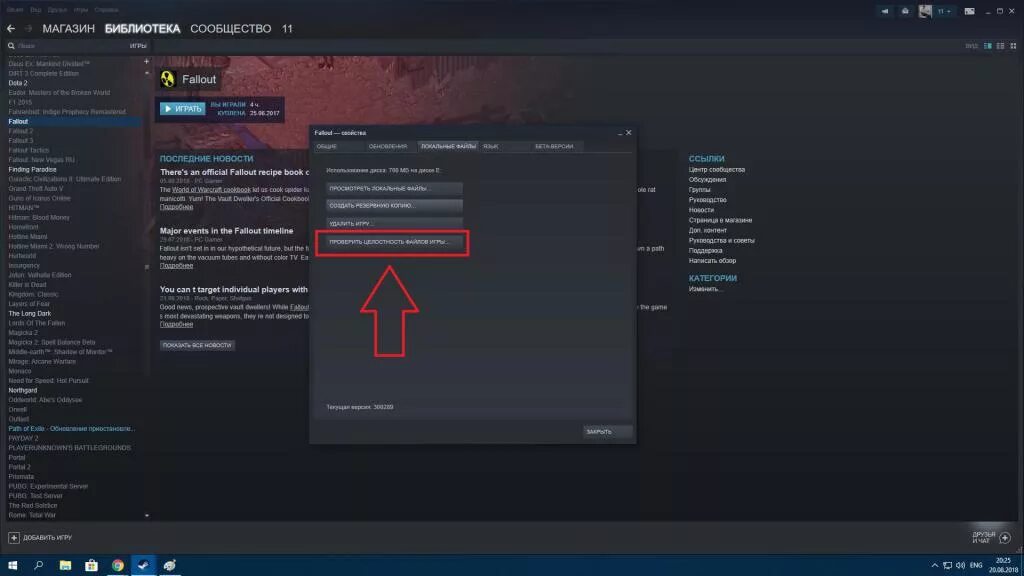Select Fallout: New Vegas RU in list

point(41,159)
